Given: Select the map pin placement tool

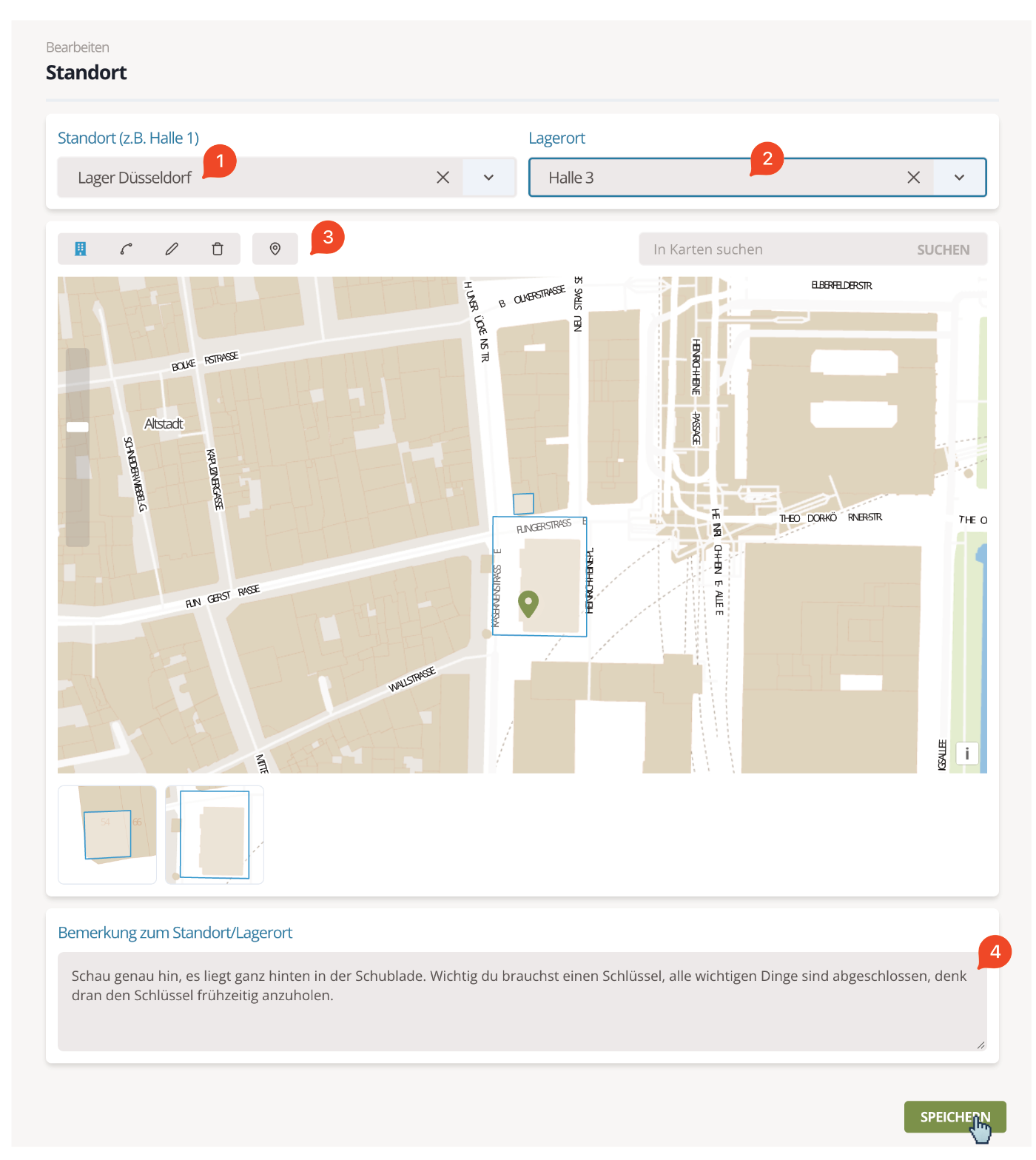Looking at the screenshot, I should point(275,249).
